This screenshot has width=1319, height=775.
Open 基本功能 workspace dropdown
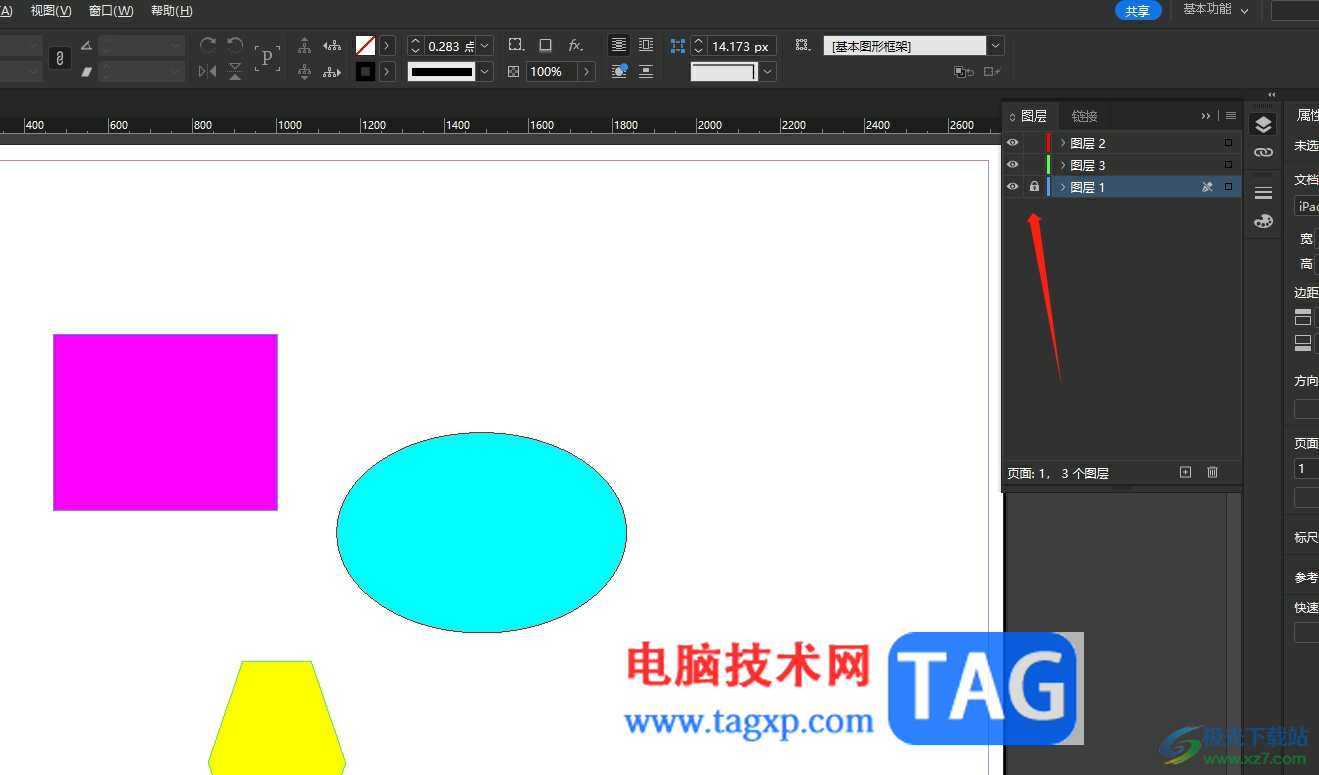coord(1216,10)
